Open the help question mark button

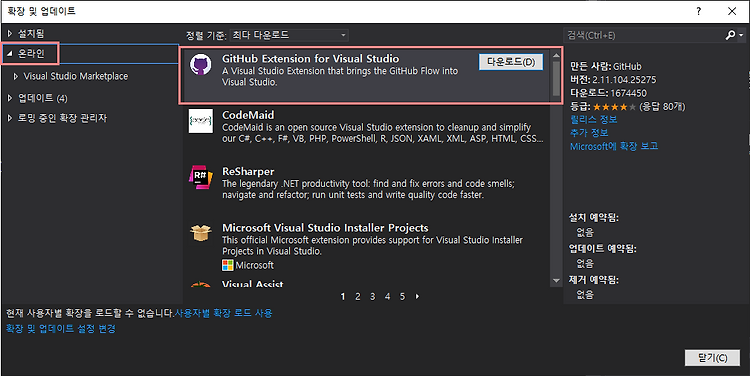(699, 11)
